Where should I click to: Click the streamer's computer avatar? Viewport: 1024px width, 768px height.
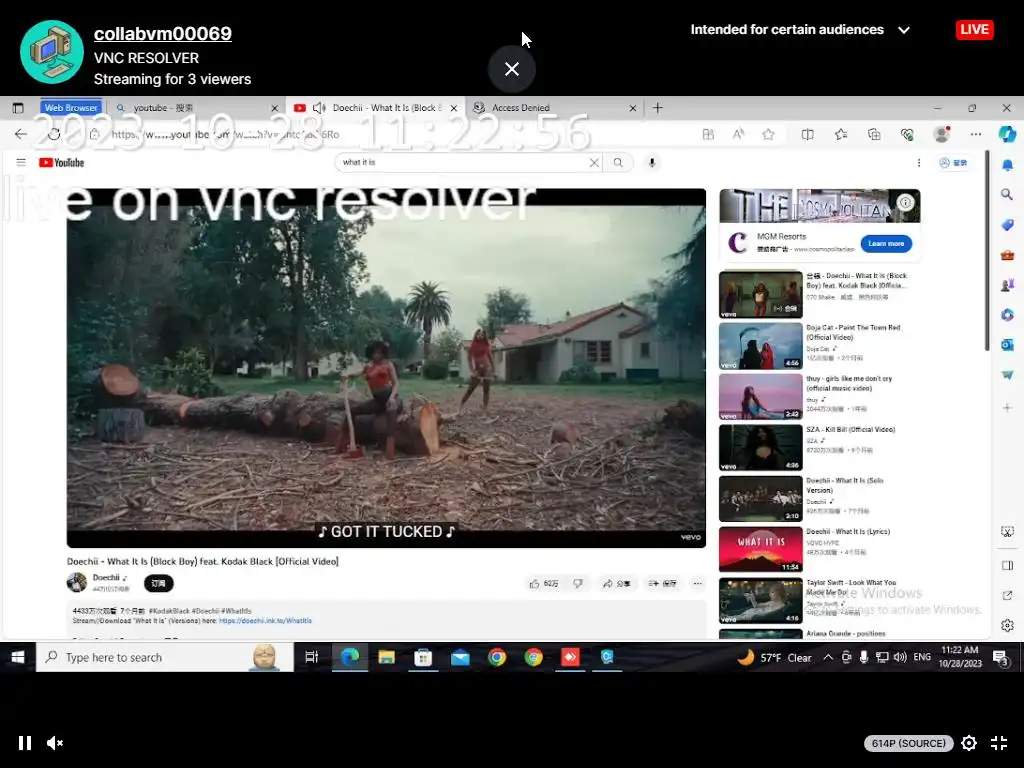point(52,52)
